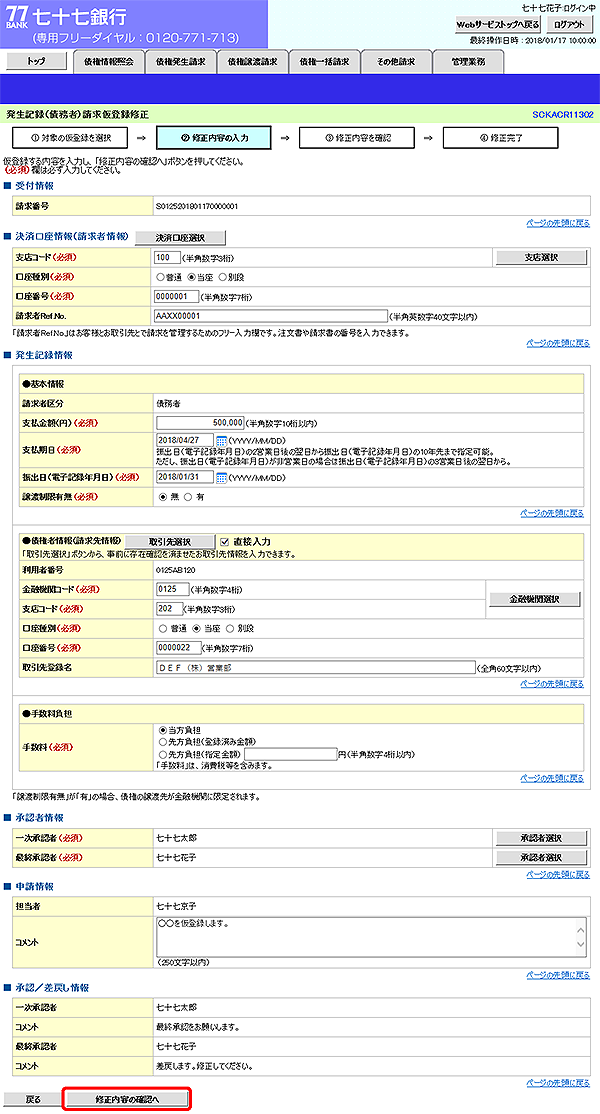
Task: Select 普通 account type in 債権者情報
Action: click(x=163, y=629)
